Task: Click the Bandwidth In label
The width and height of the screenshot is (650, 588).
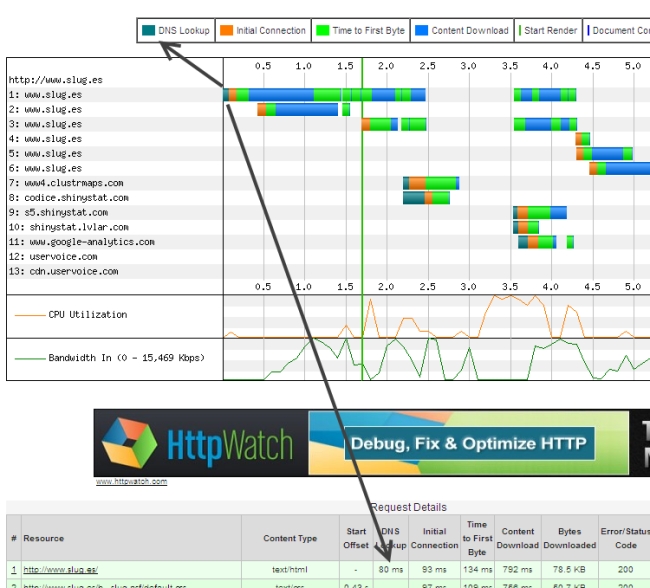Action: pos(126,358)
